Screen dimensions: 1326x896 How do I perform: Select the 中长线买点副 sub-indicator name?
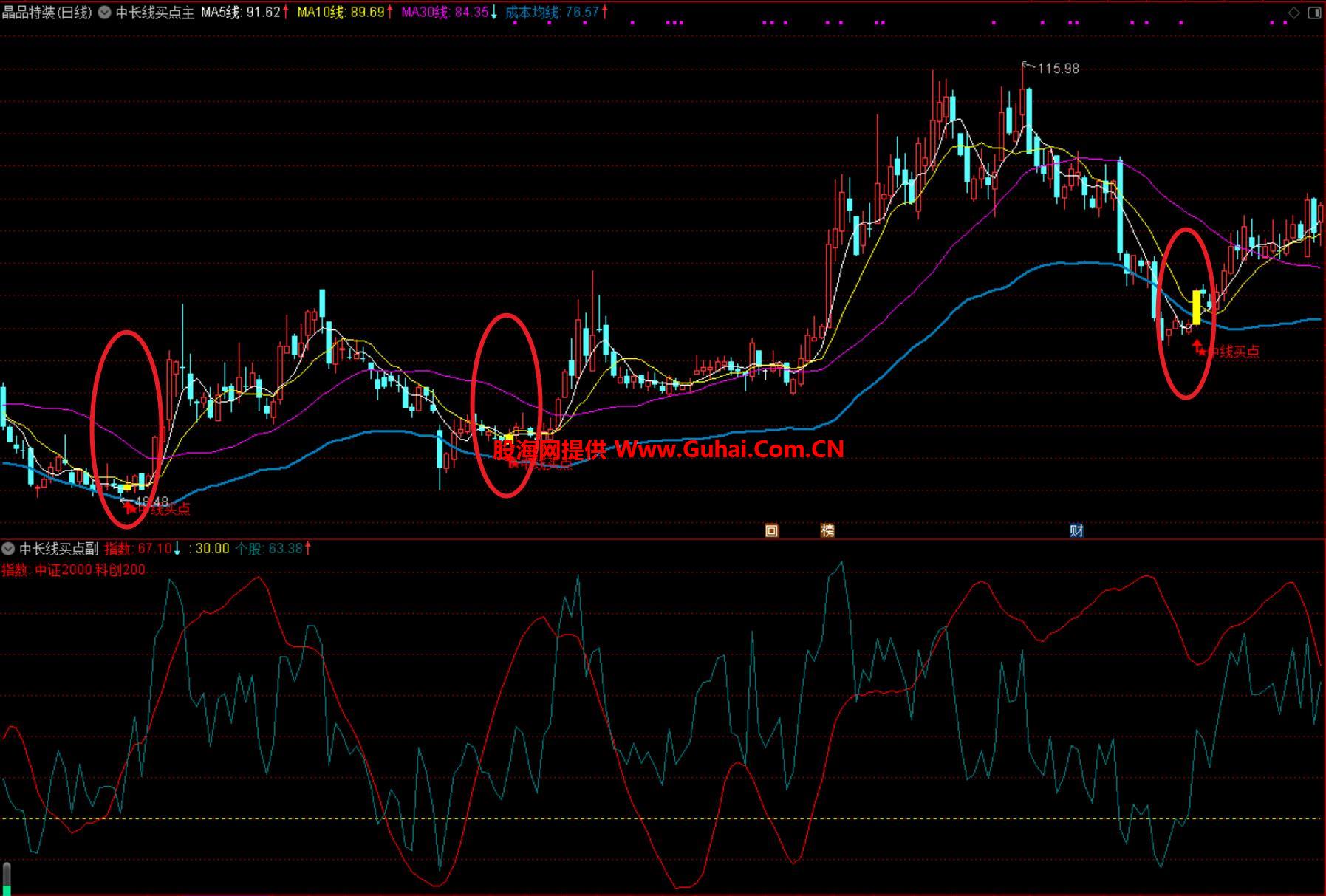pyautogui.click(x=59, y=549)
